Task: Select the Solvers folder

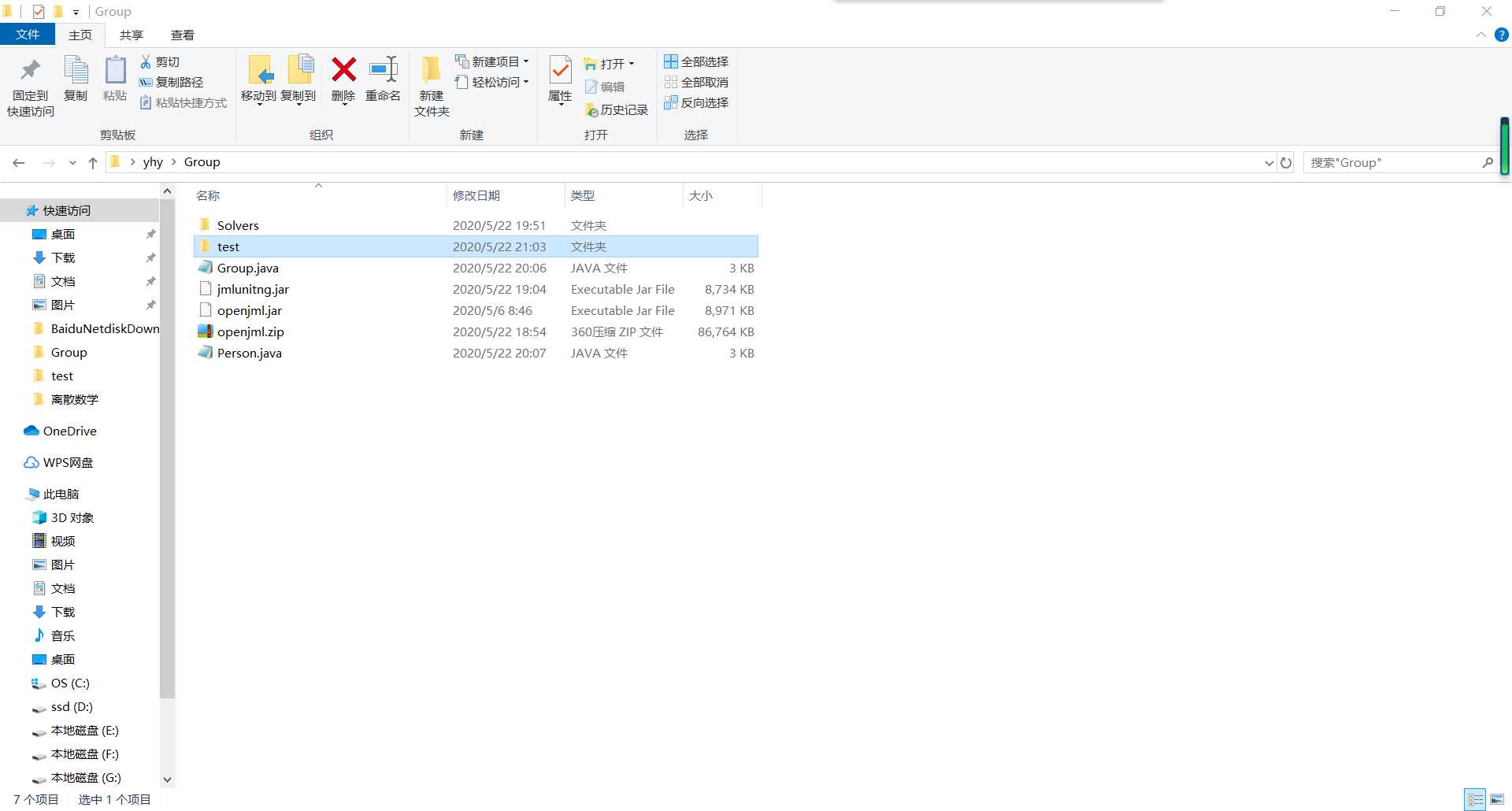Action: tap(476, 225)
